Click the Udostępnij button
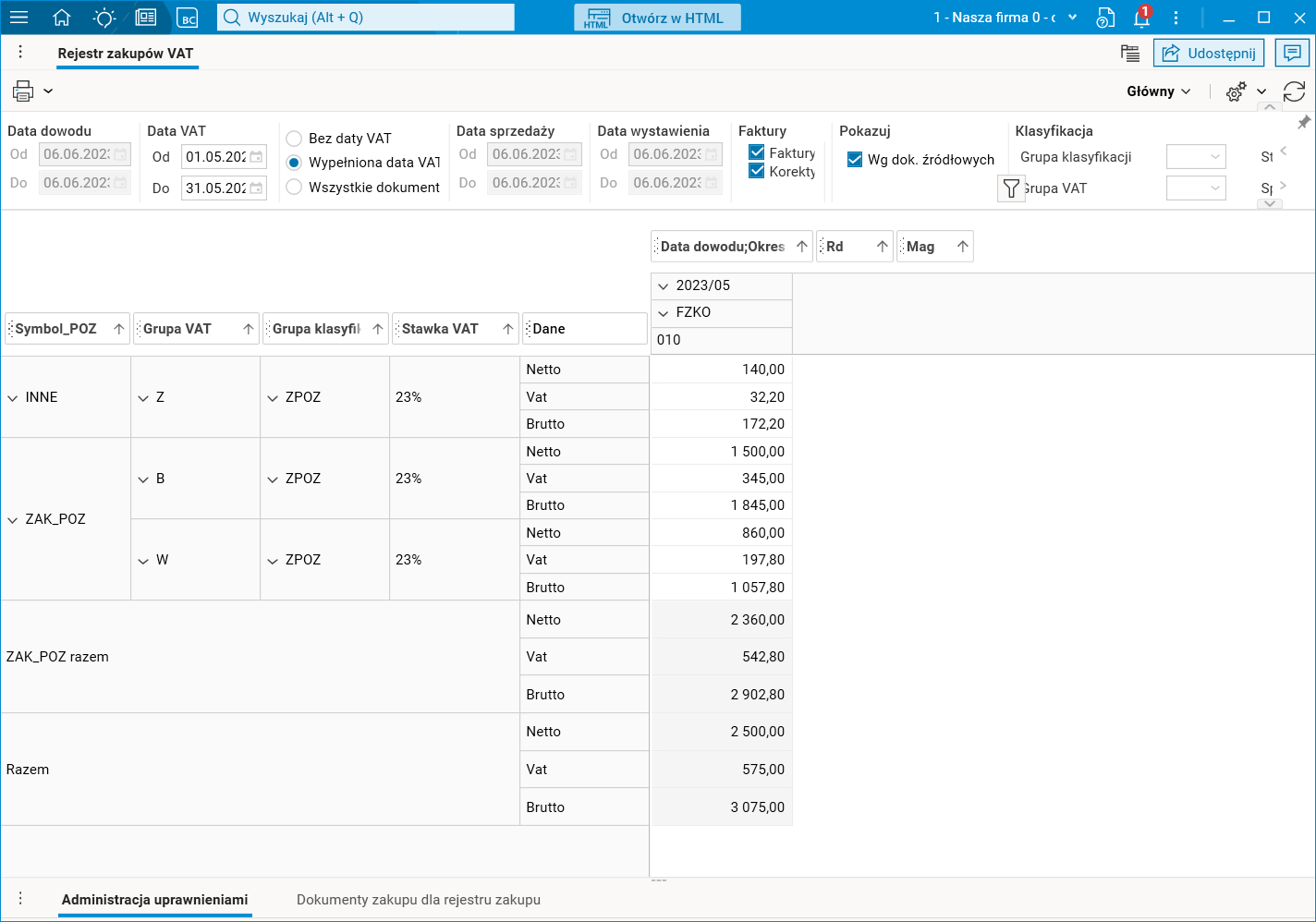This screenshot has height=922, width=1316. [1209, 53]
